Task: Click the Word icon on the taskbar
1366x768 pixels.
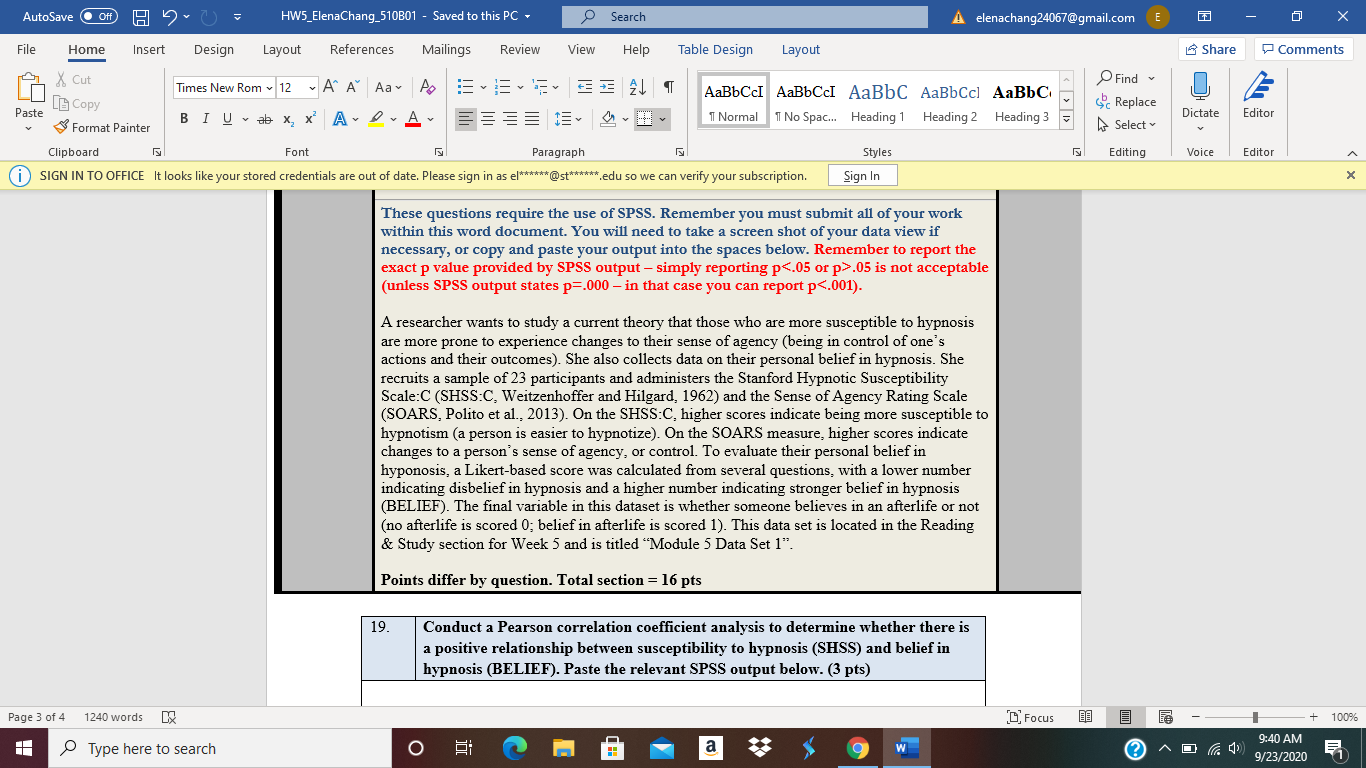Action: [905, 747]
